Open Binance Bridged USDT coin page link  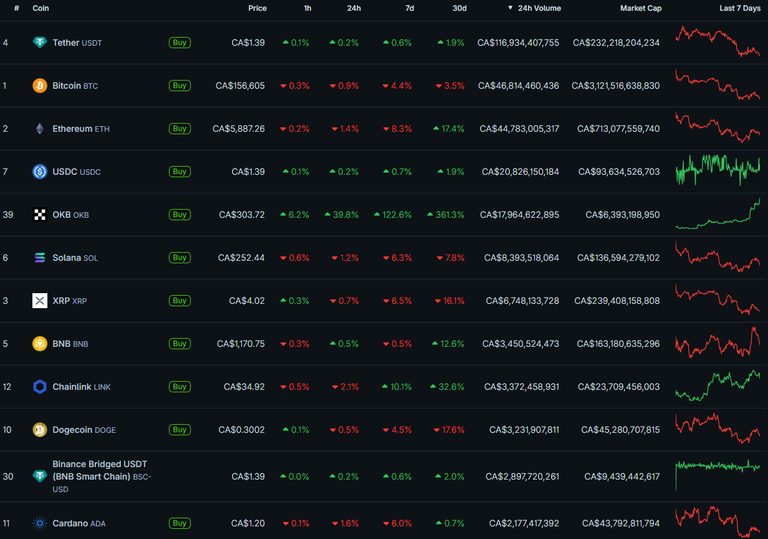click(x=101, y=476)
